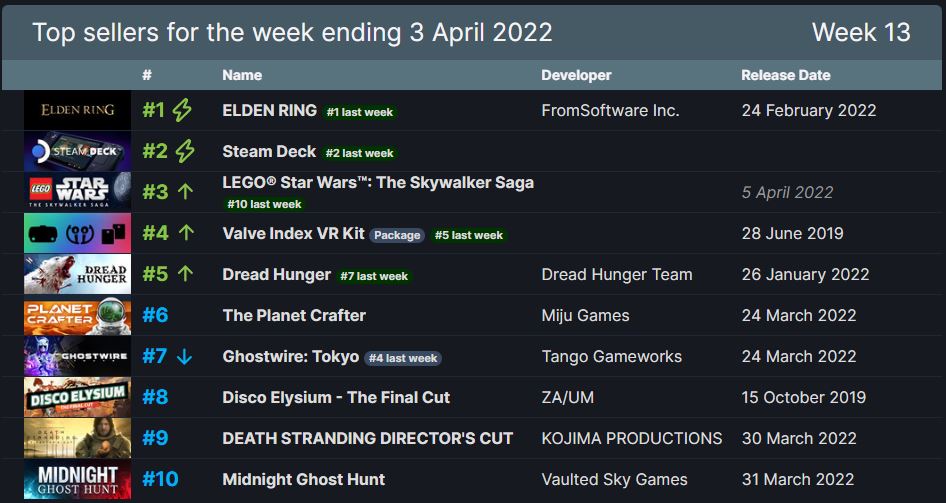946x503 pixels.
Task: Click the '#4 last week' badge on Ghostwire
Action: pos(402,358)
